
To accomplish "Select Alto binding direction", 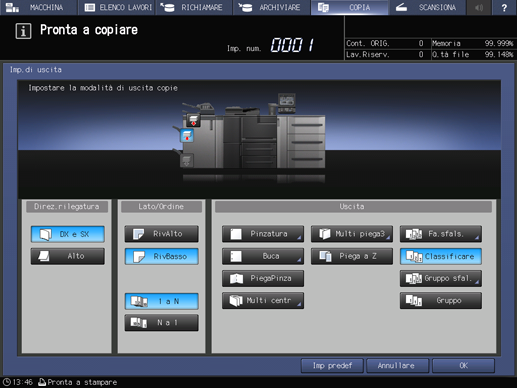I will [x=68, y=256].
